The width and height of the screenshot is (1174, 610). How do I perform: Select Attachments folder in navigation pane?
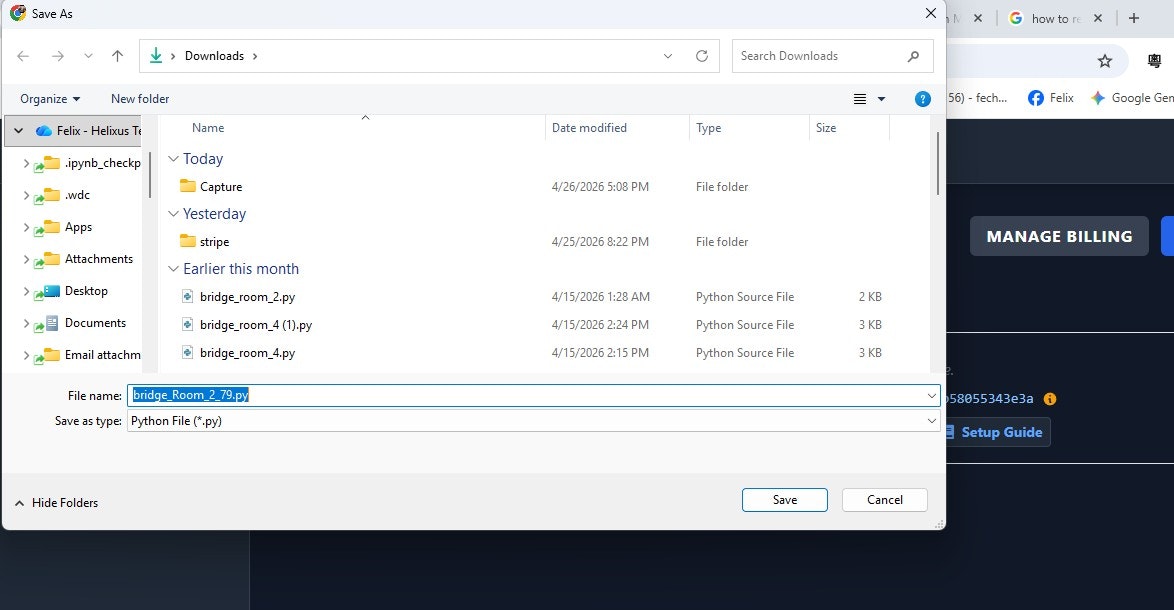[98, 259]
